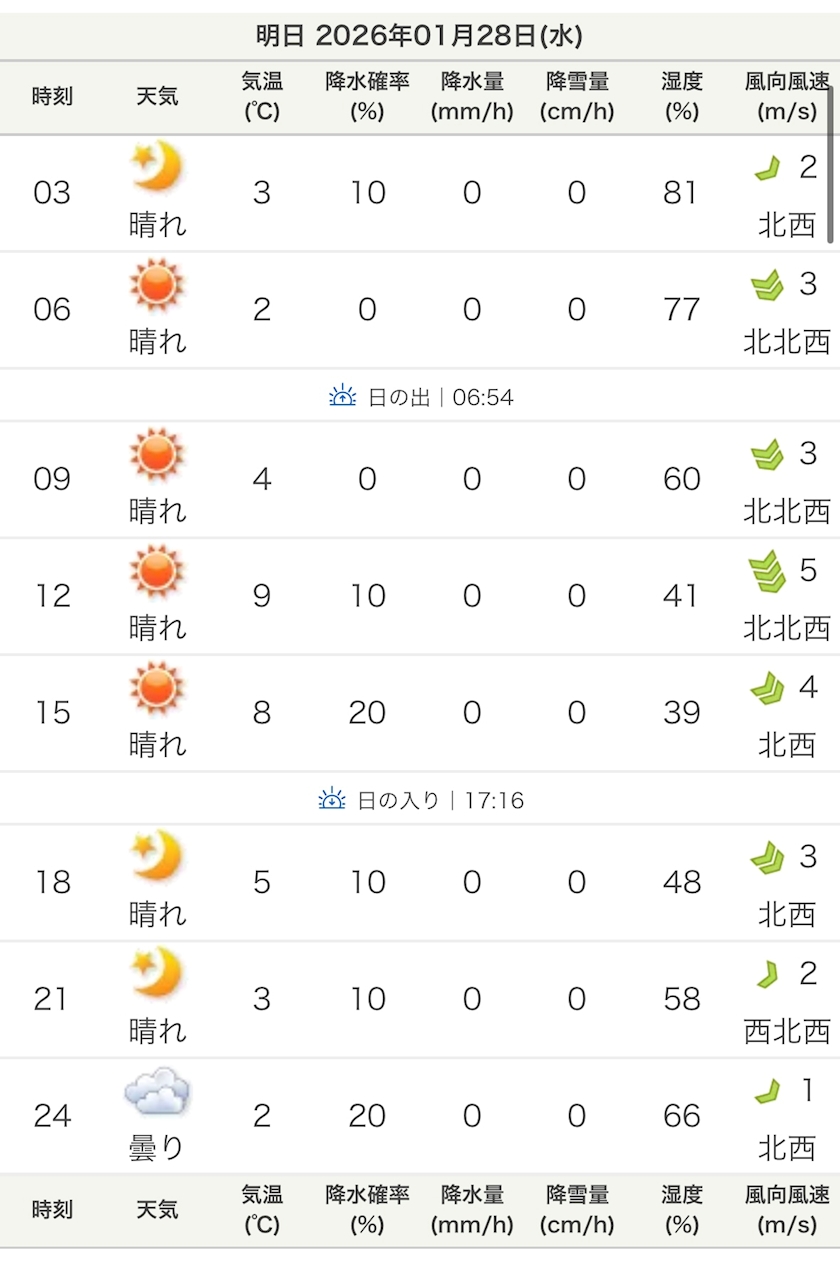Click the 降水確率 column header at top

click(x=367, y=96)
